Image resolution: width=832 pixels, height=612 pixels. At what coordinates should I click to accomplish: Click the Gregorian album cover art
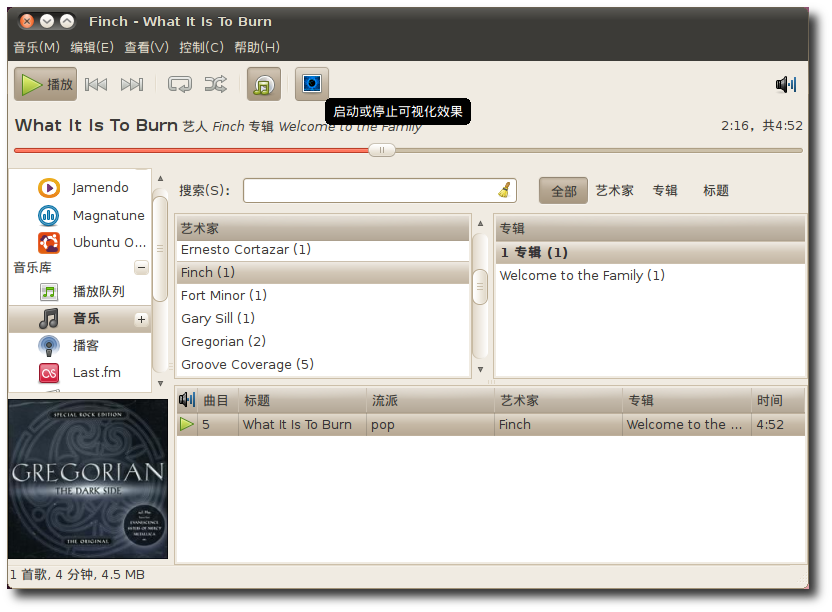tap(88, 479)
